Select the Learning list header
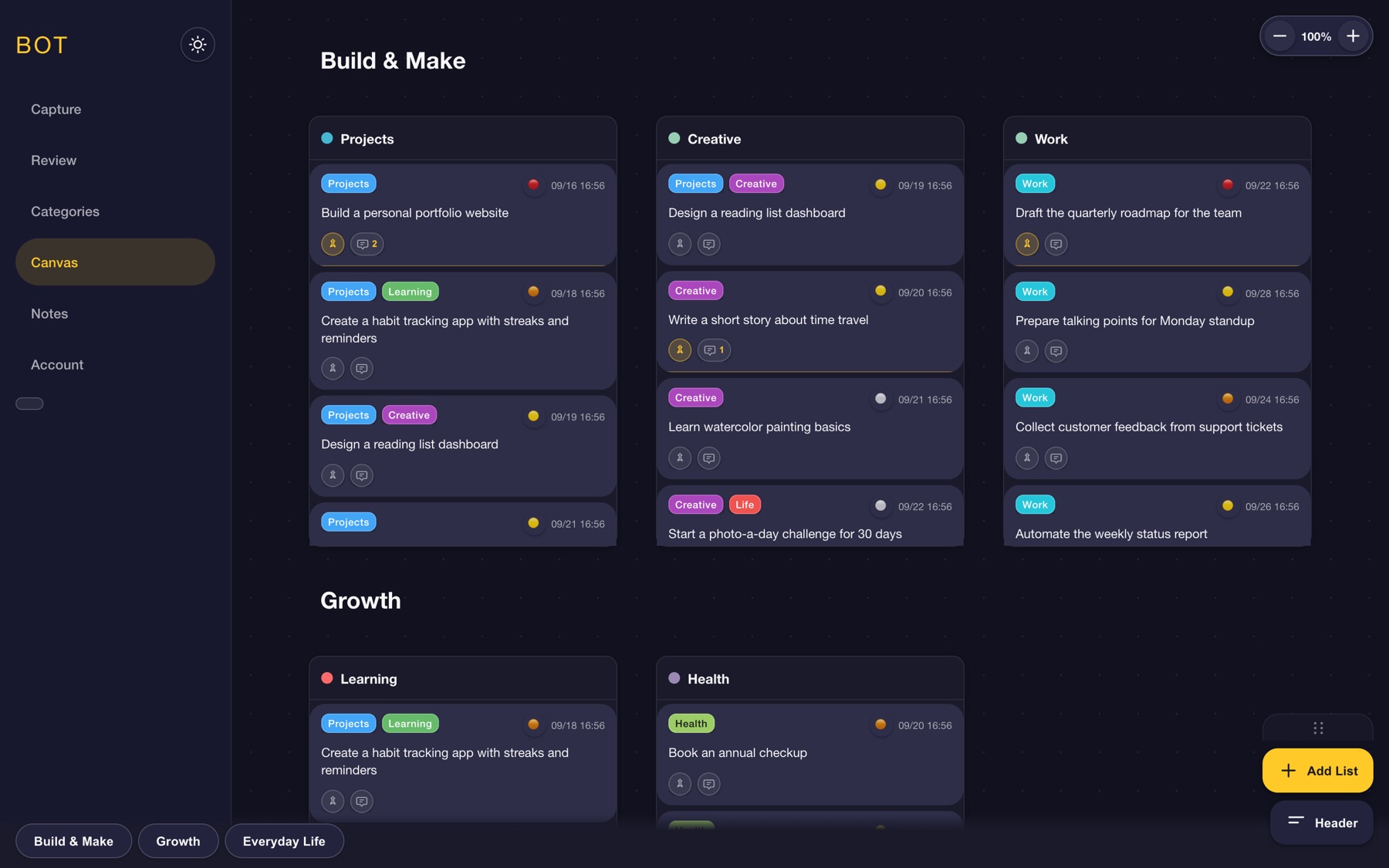 pyautogui.click(x=463, y=679)
